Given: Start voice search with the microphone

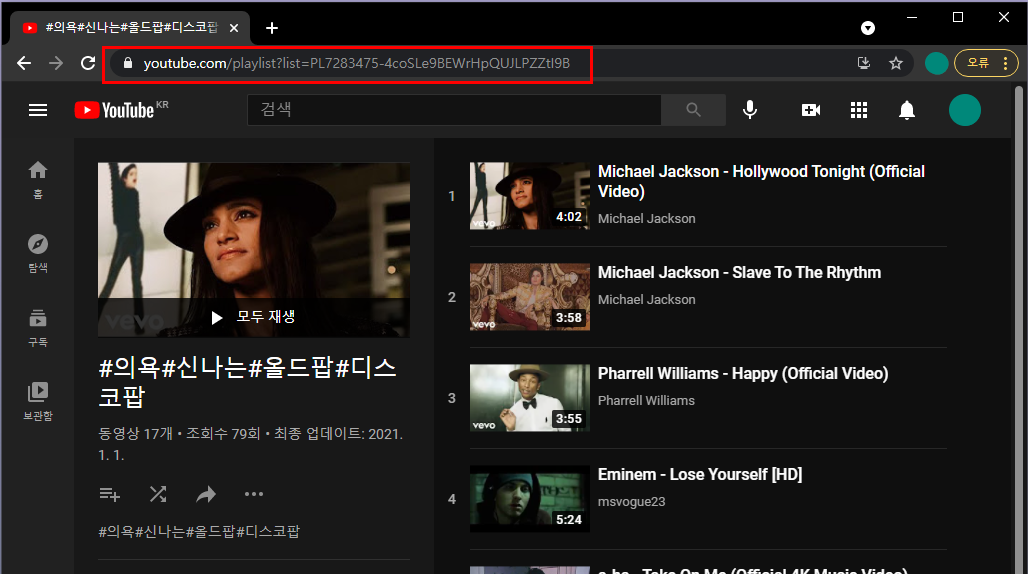Looking at the screenshot, I should point(750,109).
